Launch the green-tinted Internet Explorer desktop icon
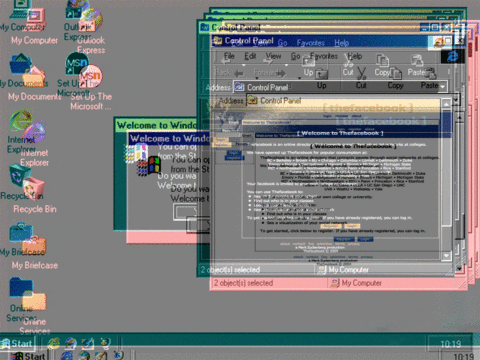Screen dimensions: 480x360 point(21,119)
